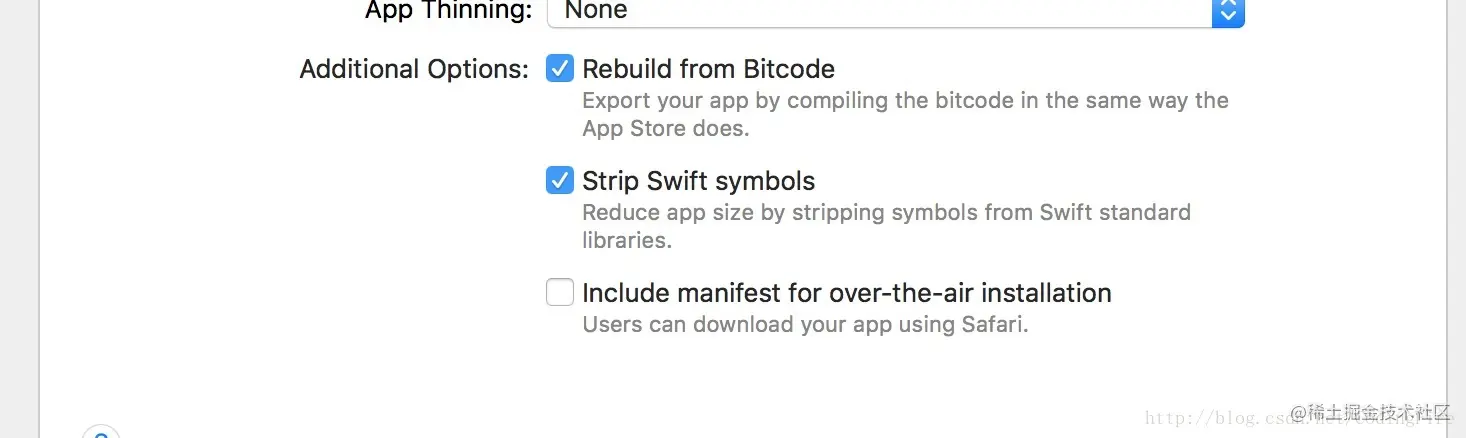Click the blue up-down arrows of App Thinning
Screen dimensions: 1466x438
pyautogui.click(x=1228, y=12)
